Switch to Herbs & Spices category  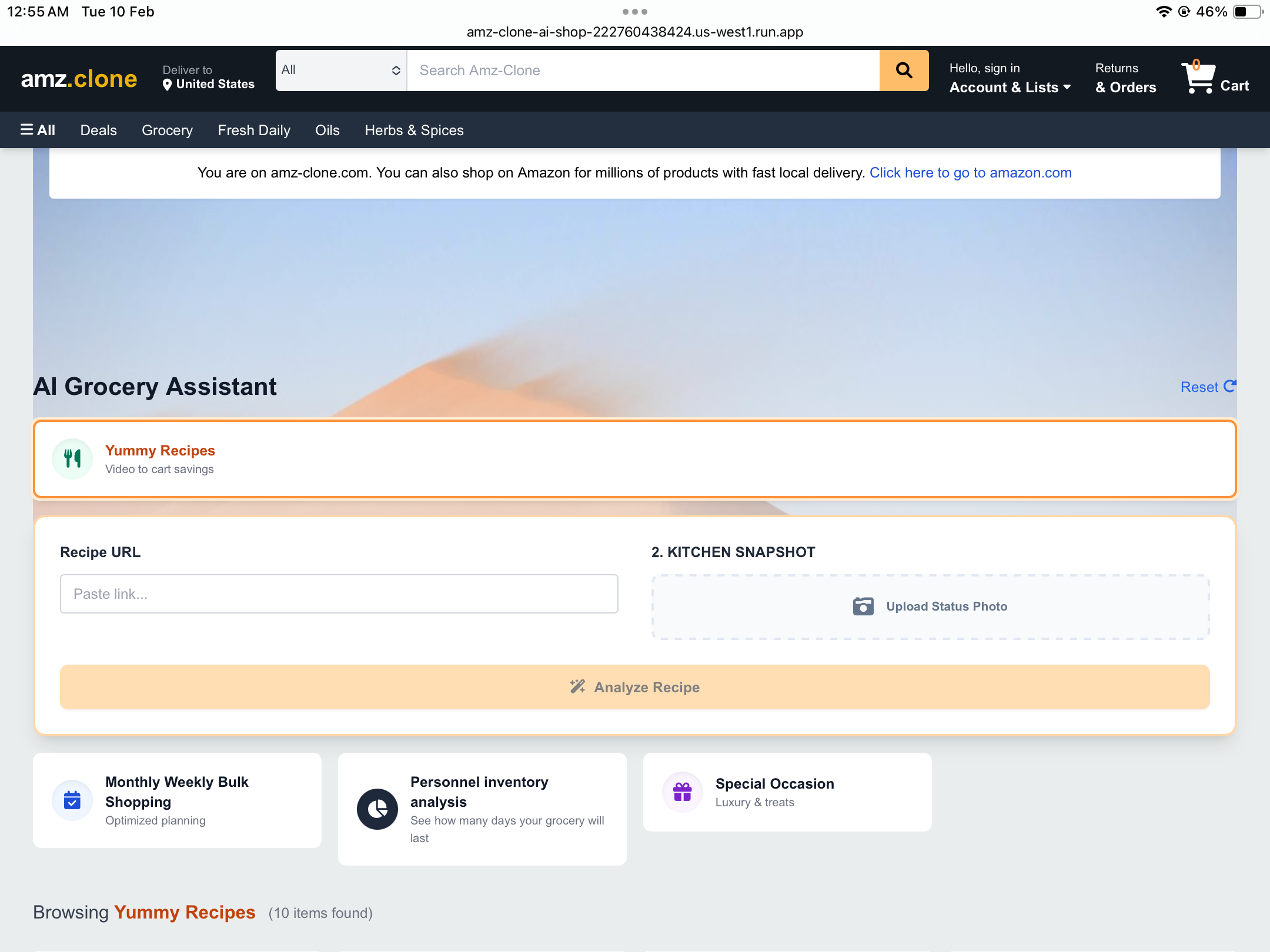pos(414,130)
